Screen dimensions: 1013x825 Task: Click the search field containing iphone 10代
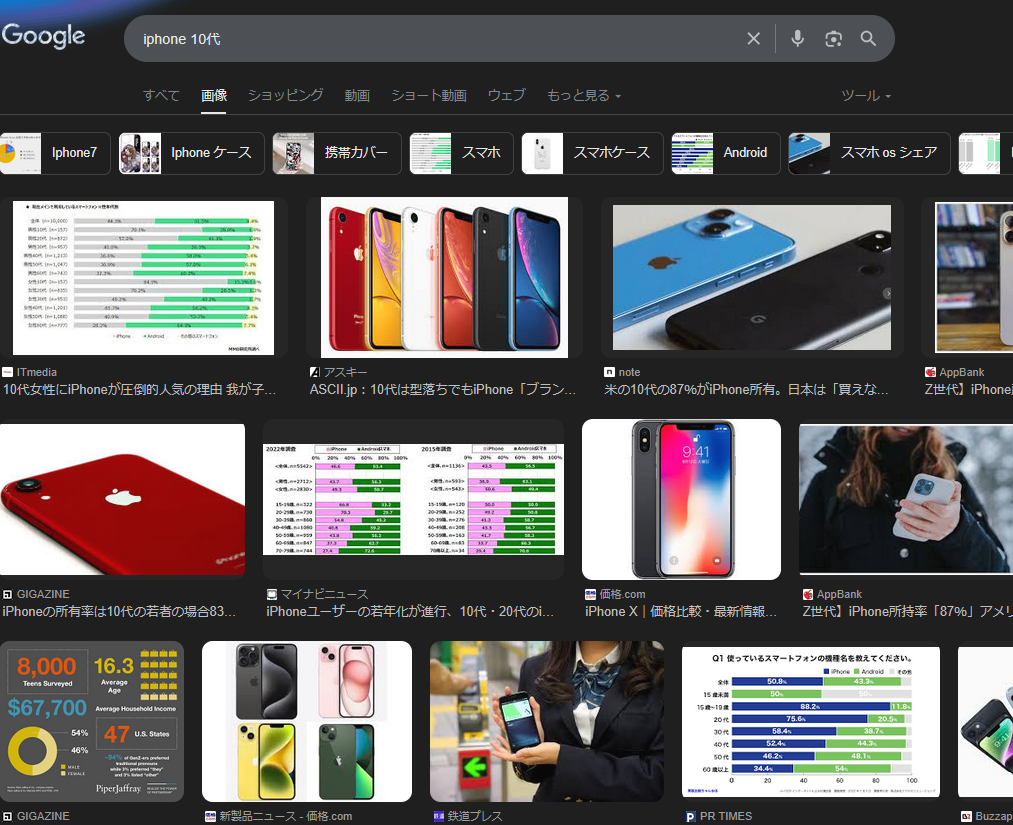coord(430,39)
